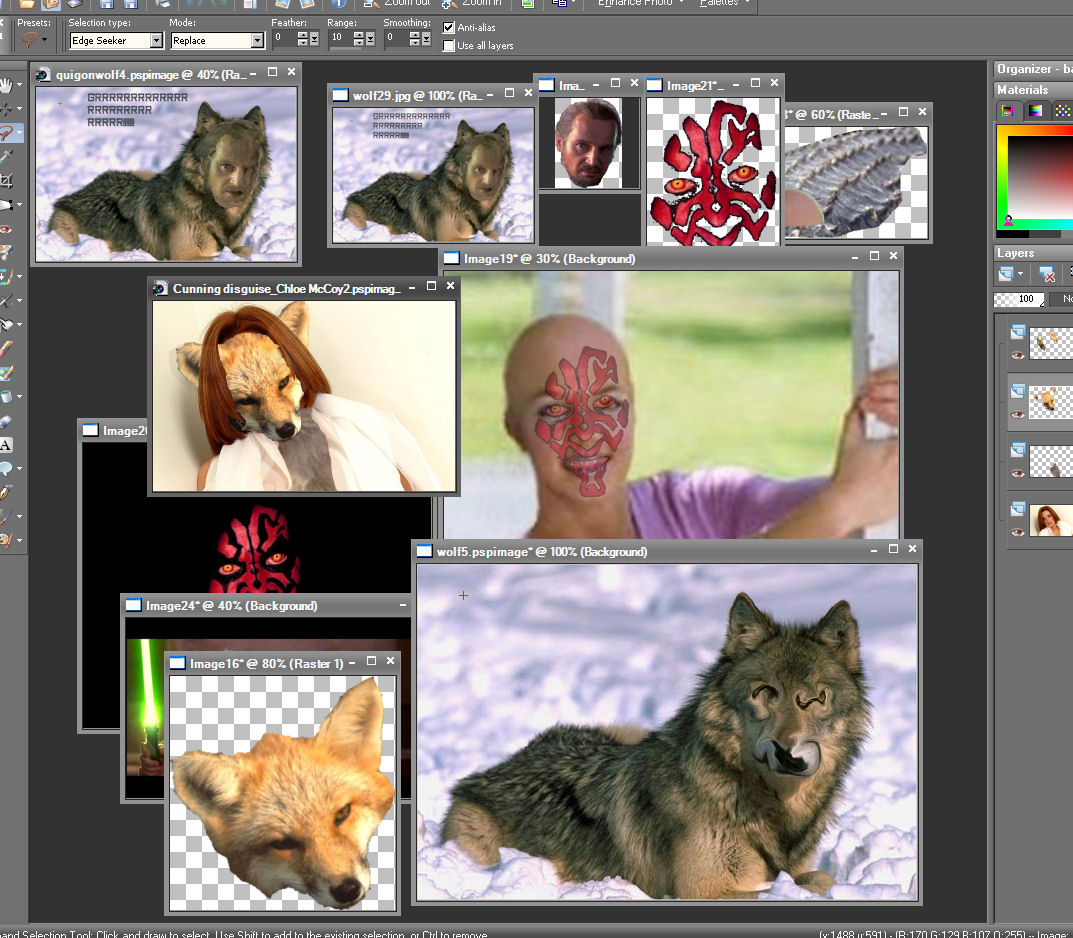Click the Range spinner arrows

click(x=359, y=39)
